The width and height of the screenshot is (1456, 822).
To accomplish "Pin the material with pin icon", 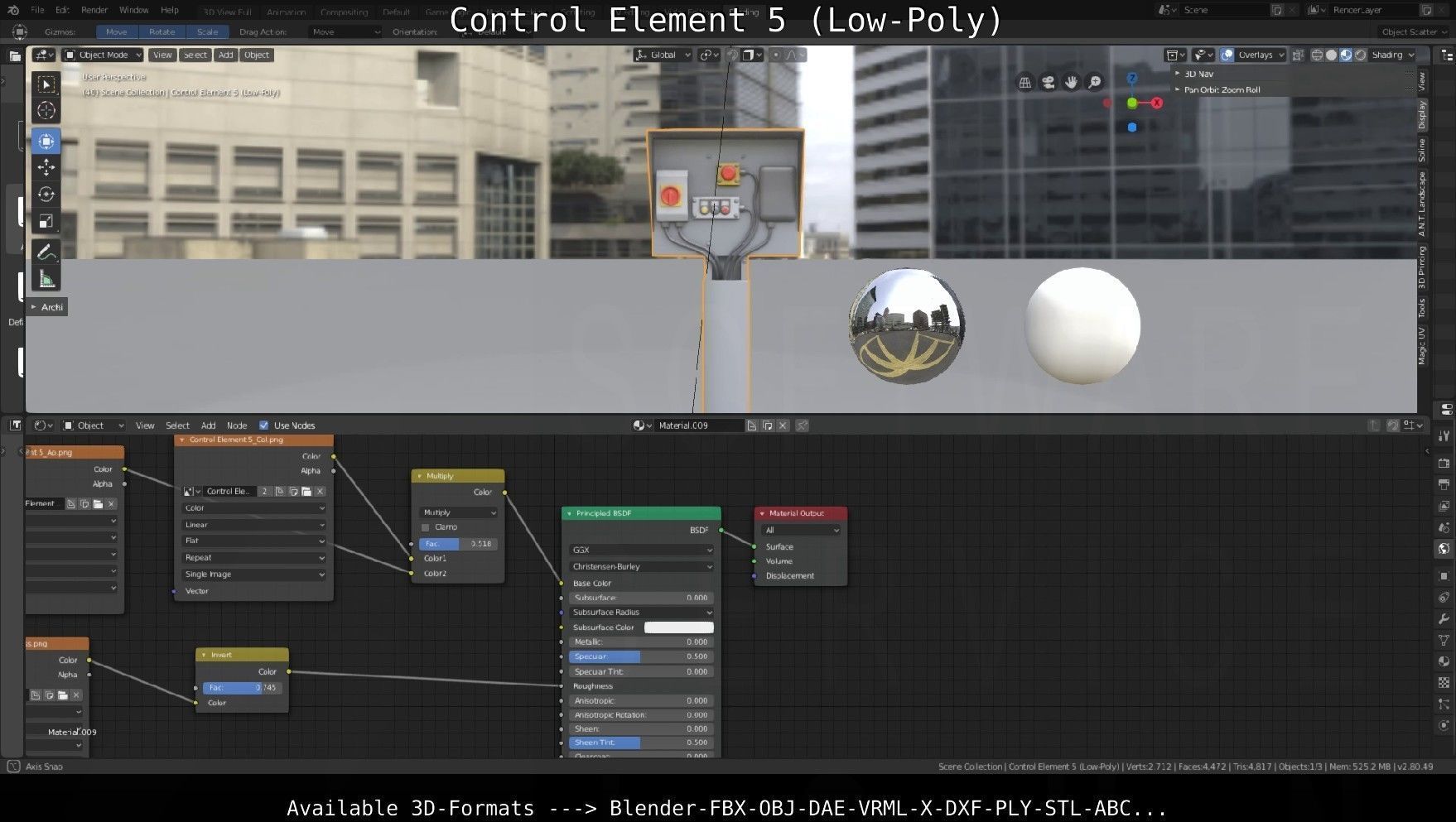I will [x=802, y=425].
